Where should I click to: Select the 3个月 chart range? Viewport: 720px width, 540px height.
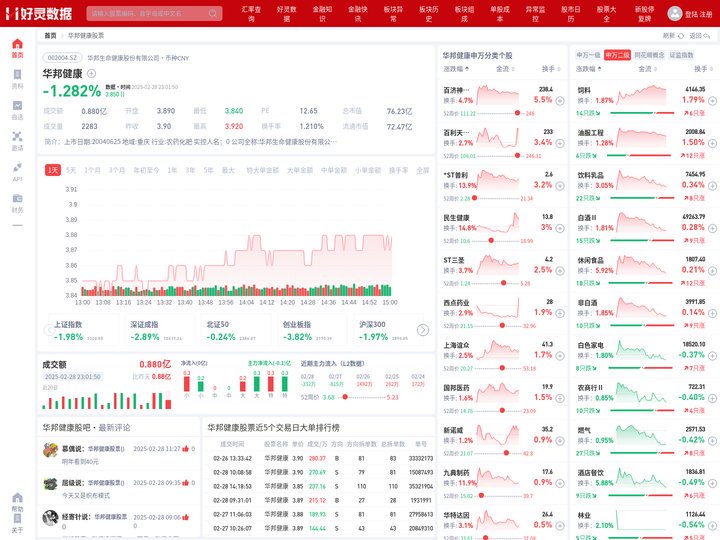tap(117, 170)
